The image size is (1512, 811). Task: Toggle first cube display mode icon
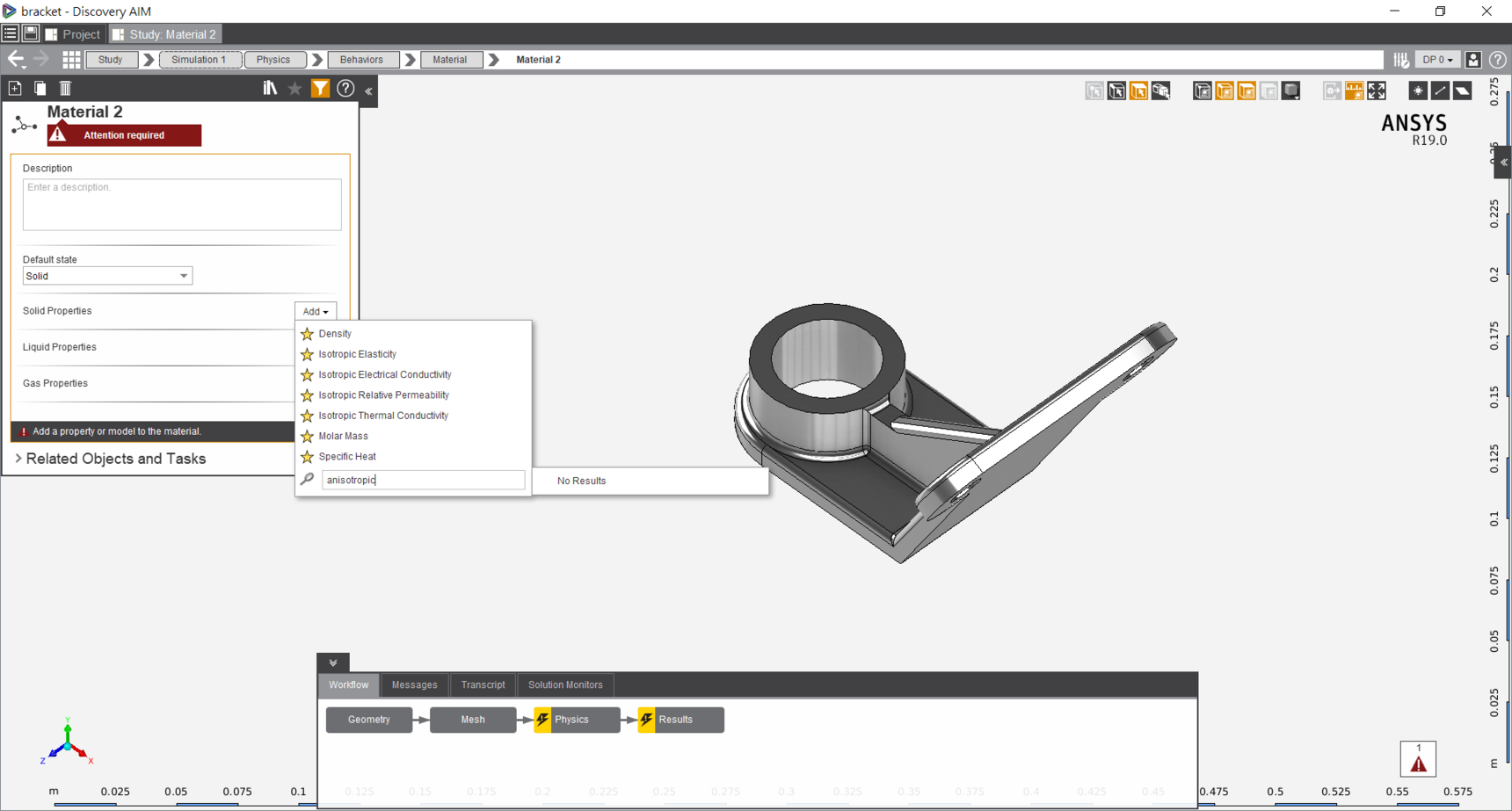click(1203, 91)
